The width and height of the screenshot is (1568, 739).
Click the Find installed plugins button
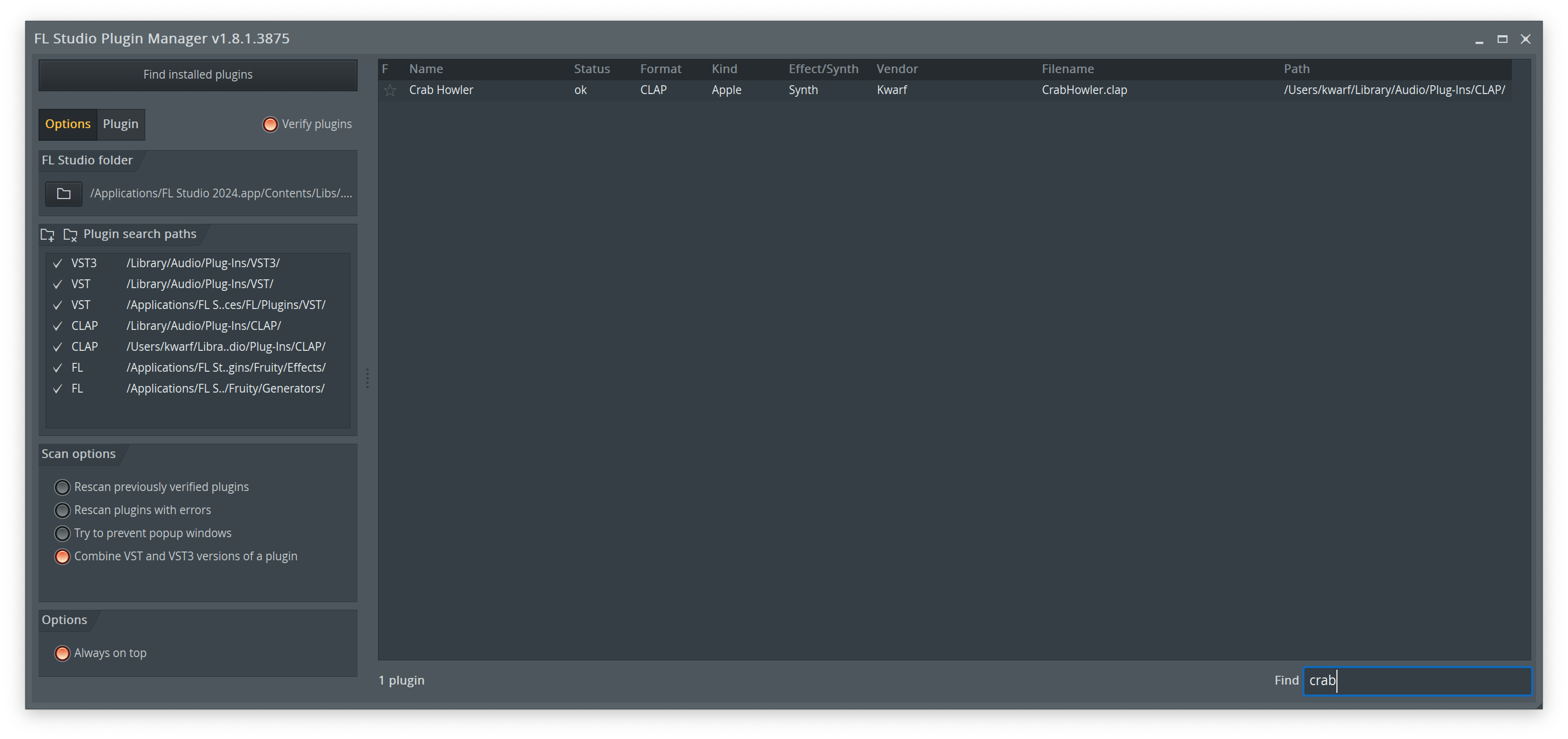(198, 75)
